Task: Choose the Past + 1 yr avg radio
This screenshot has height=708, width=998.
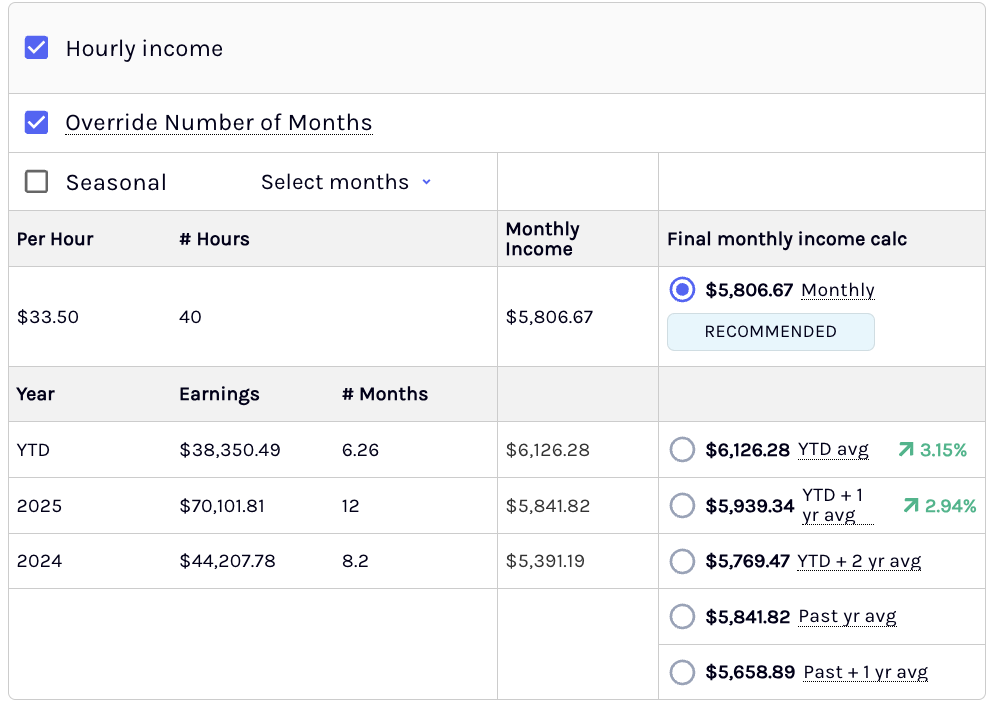Action: tap(682, 672)
